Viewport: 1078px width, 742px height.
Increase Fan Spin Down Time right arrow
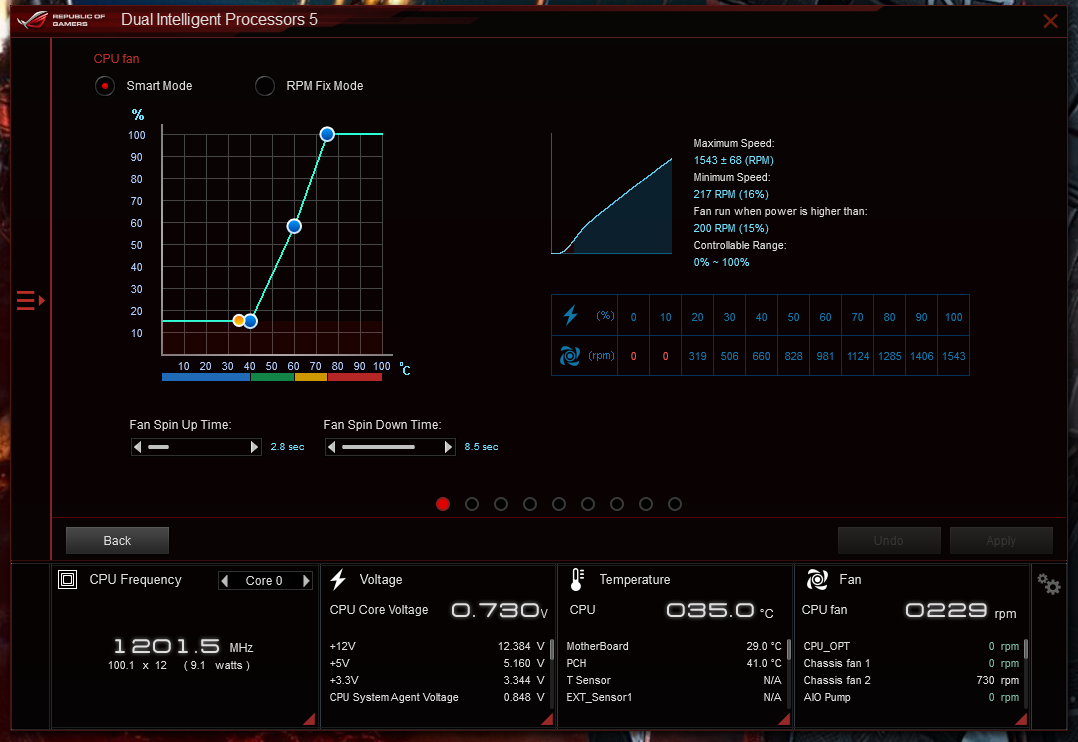click(448, 447)
